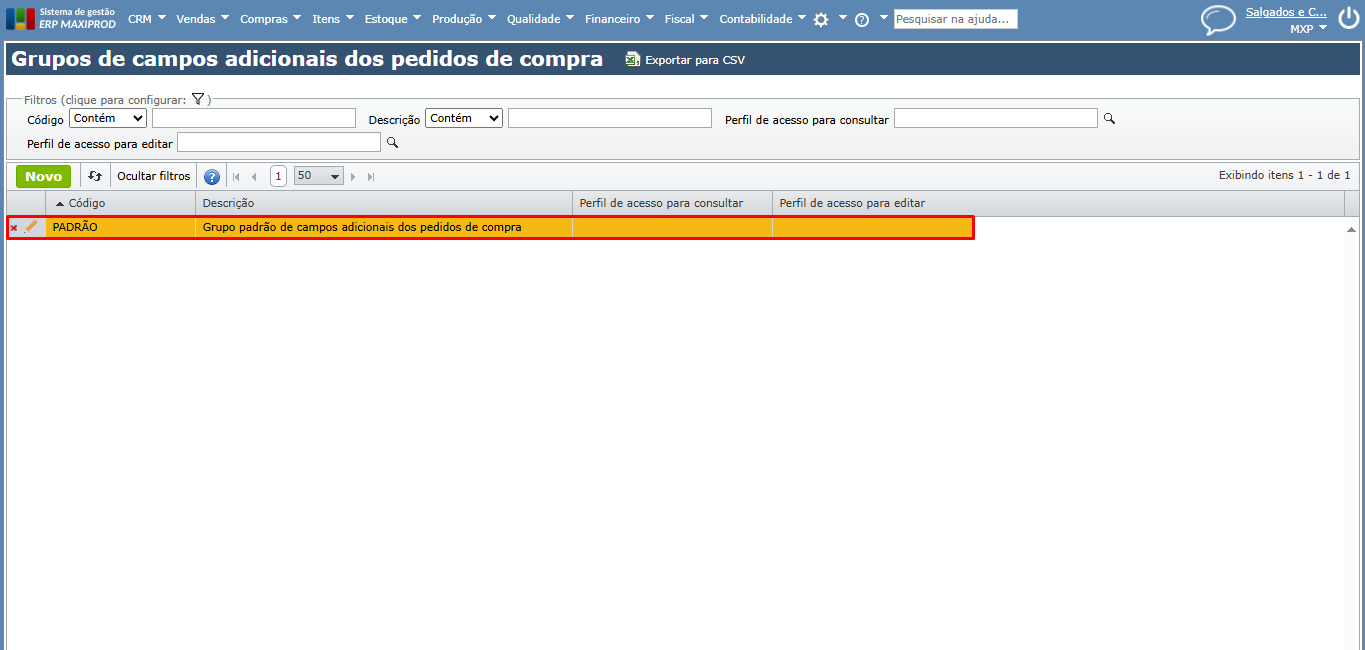Sort by Perfil de acesso para editar header

pos(1058,203)
